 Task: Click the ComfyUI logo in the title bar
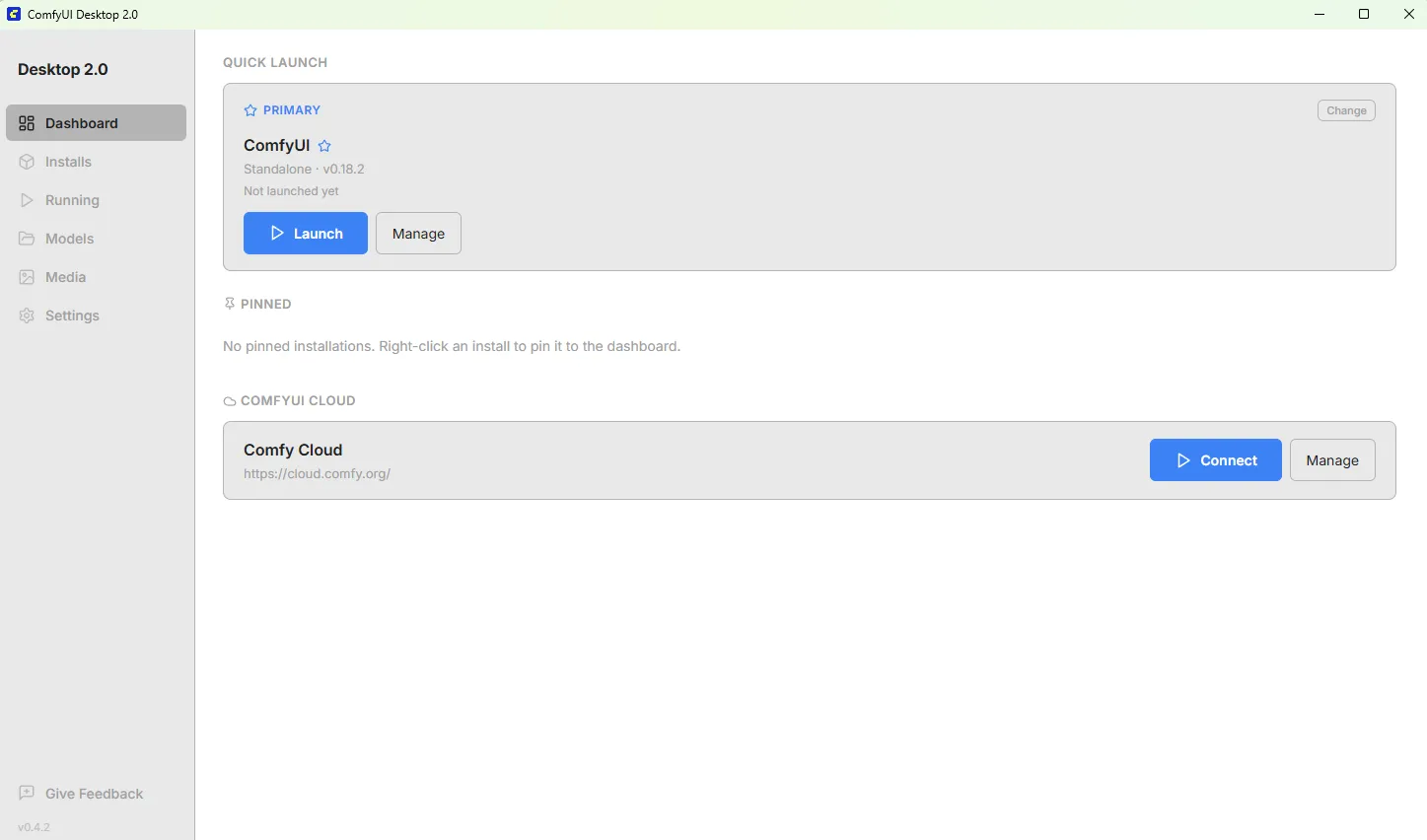pos(12,13)
